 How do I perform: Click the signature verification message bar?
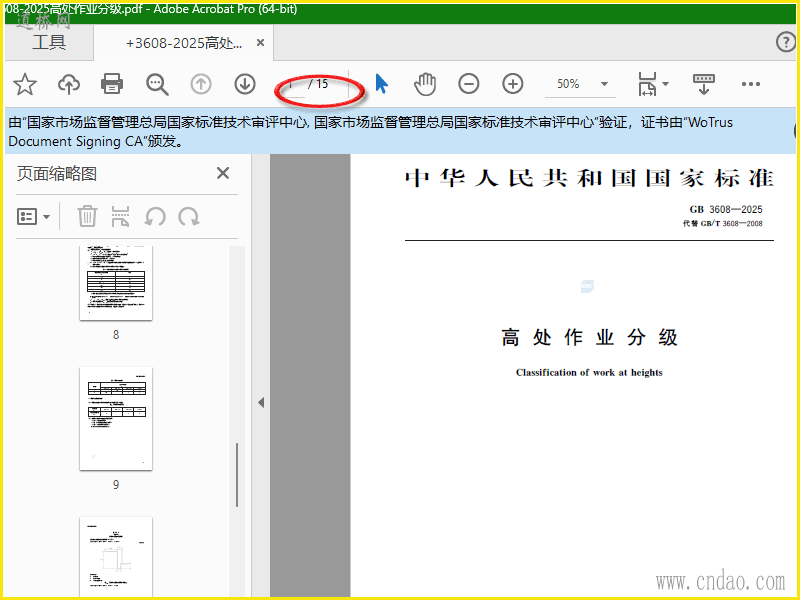(400, 132)
